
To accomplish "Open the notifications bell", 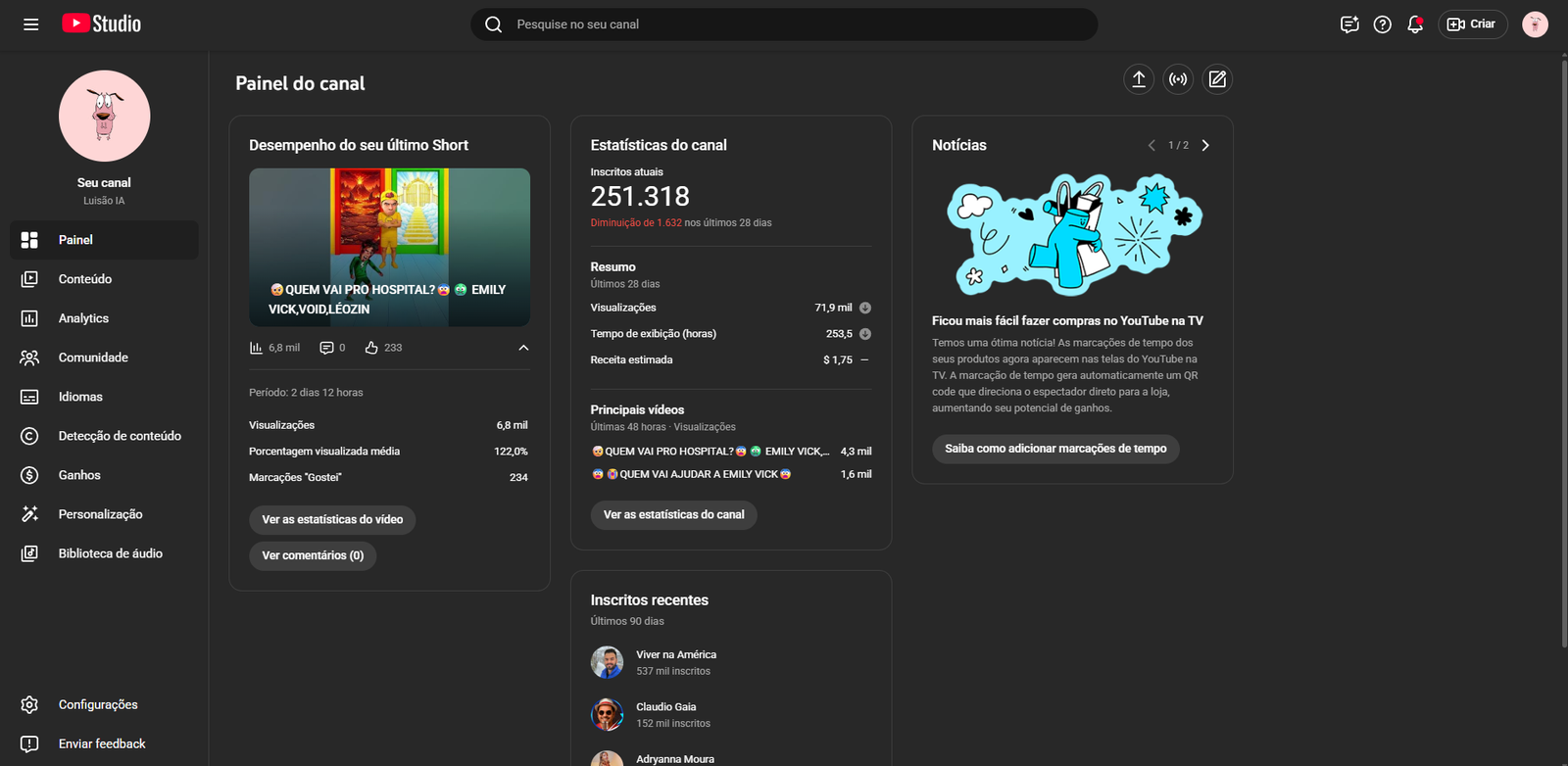I will 1414,24.
